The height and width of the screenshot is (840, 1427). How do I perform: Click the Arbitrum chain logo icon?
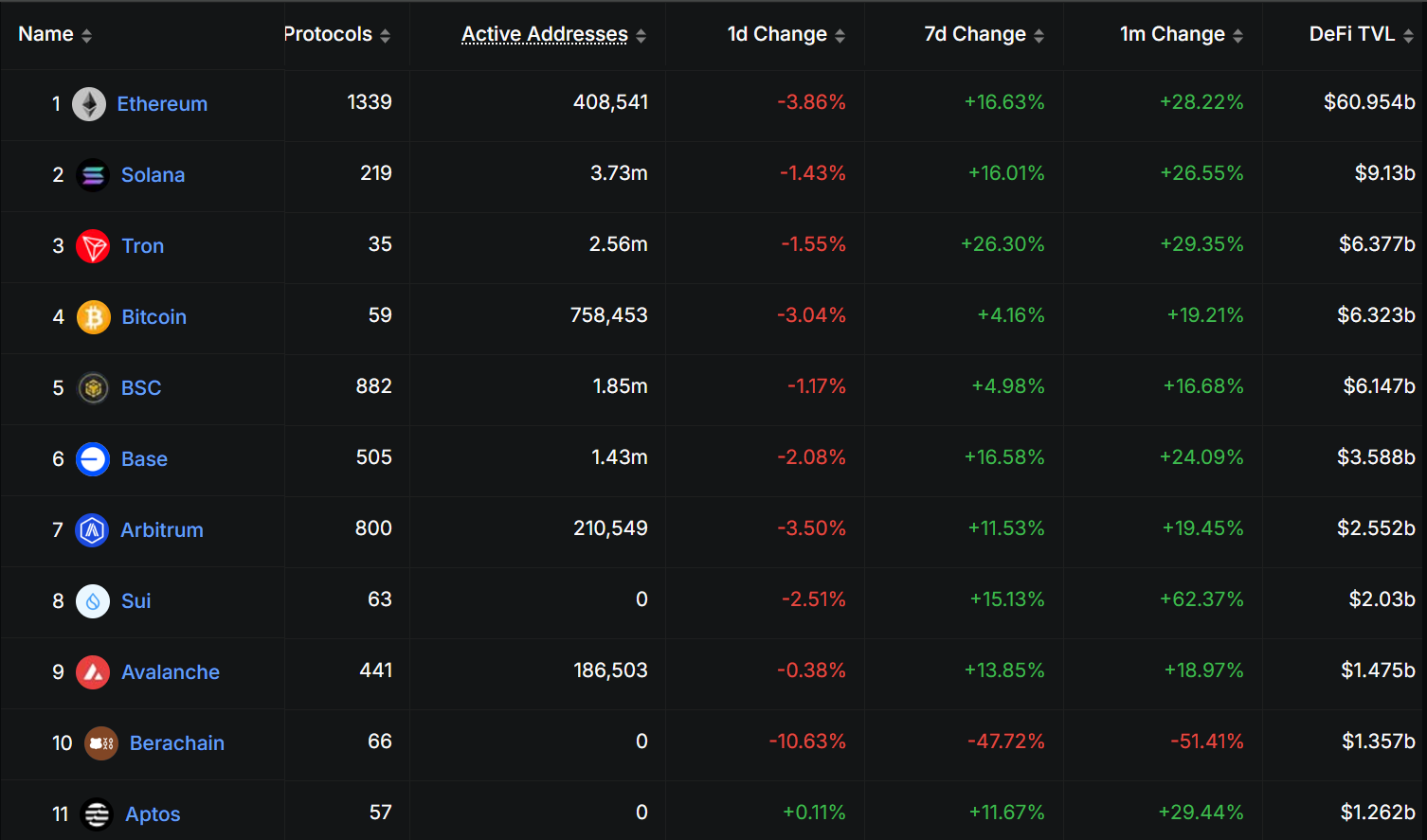tap(92, 530)
